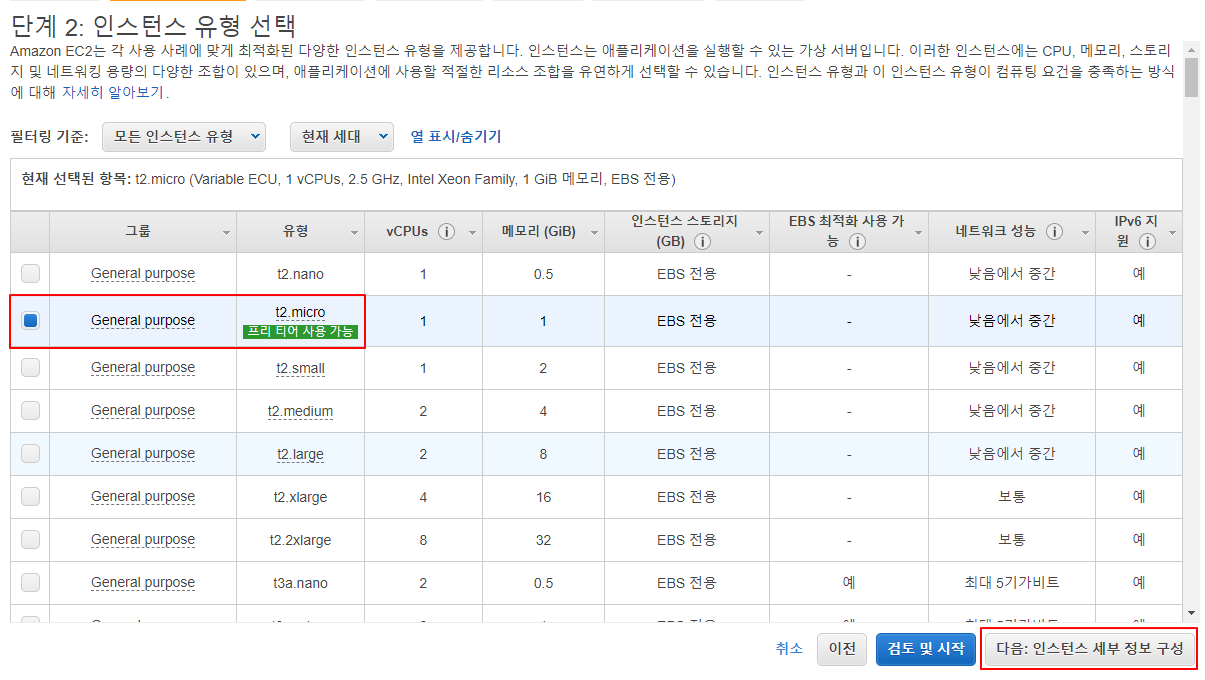Viewport: 1205px width, 680px height.
Task: Open the IPv6 지원 info icon
Action: pos(1147,241)
